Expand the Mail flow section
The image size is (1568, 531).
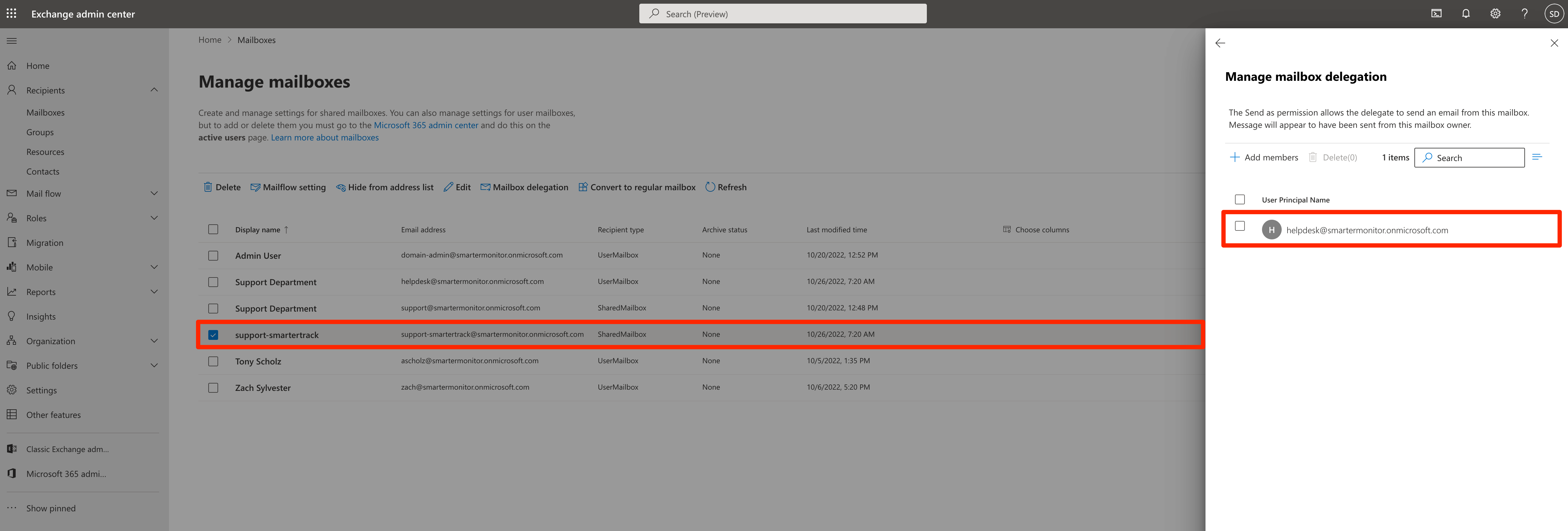tap(154, 194)
